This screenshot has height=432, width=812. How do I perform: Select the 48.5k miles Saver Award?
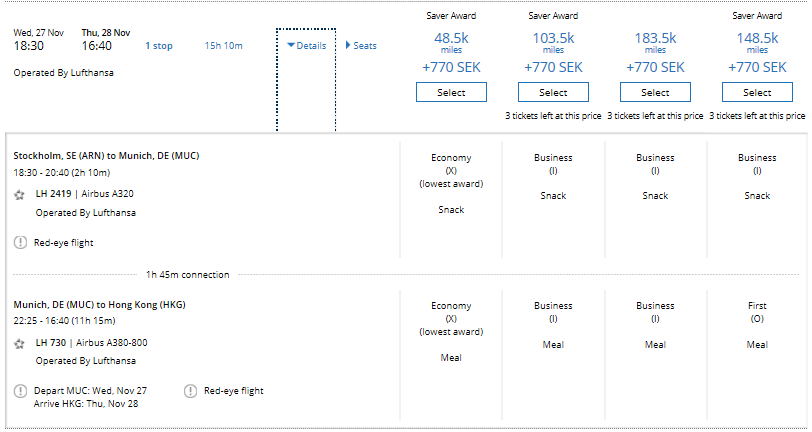[x=451, y=92]
